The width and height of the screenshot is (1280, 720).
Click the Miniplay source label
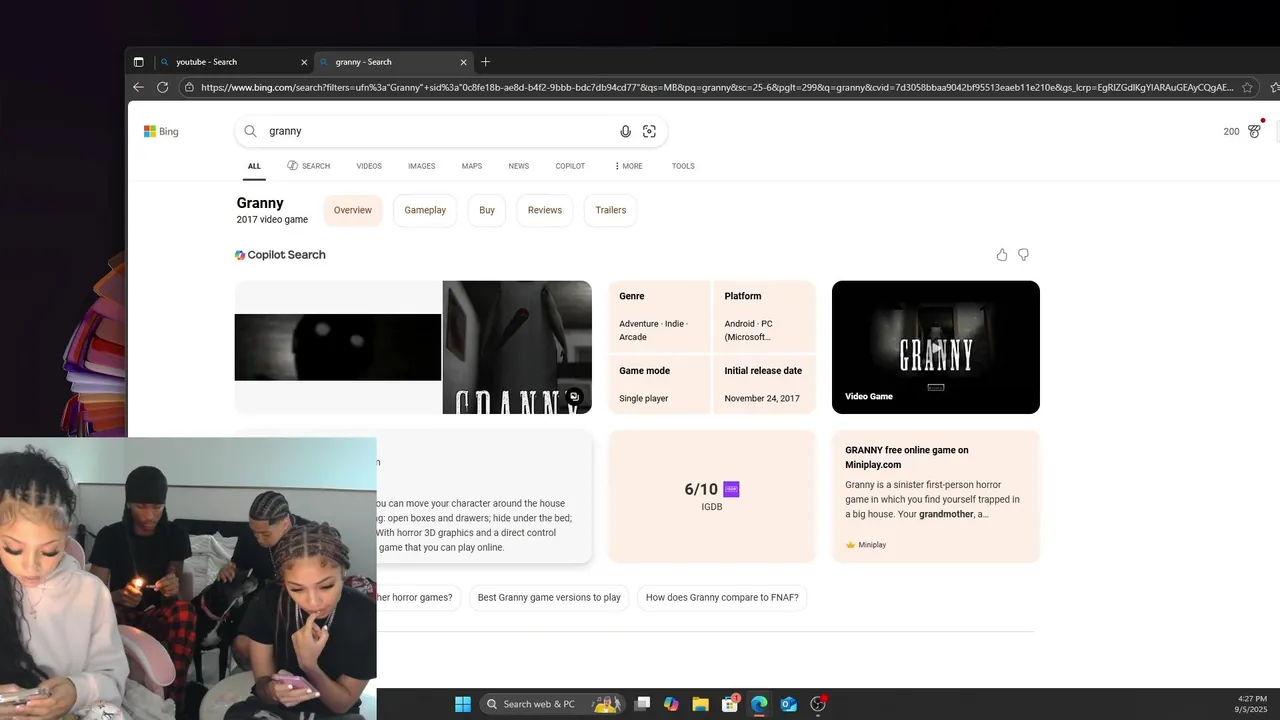pos(866,545)
